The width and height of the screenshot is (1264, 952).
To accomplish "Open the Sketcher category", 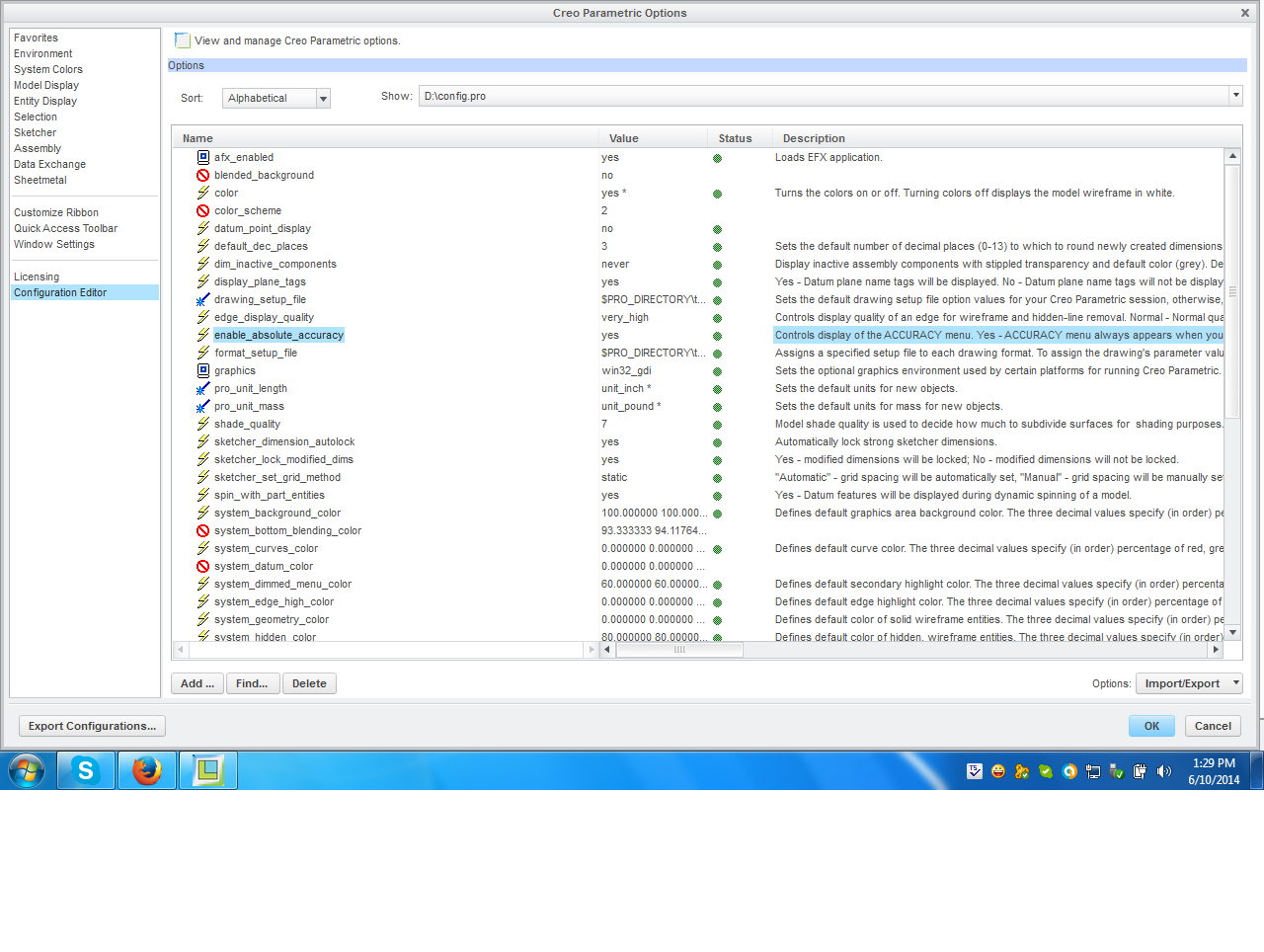I will click(36, 132).
